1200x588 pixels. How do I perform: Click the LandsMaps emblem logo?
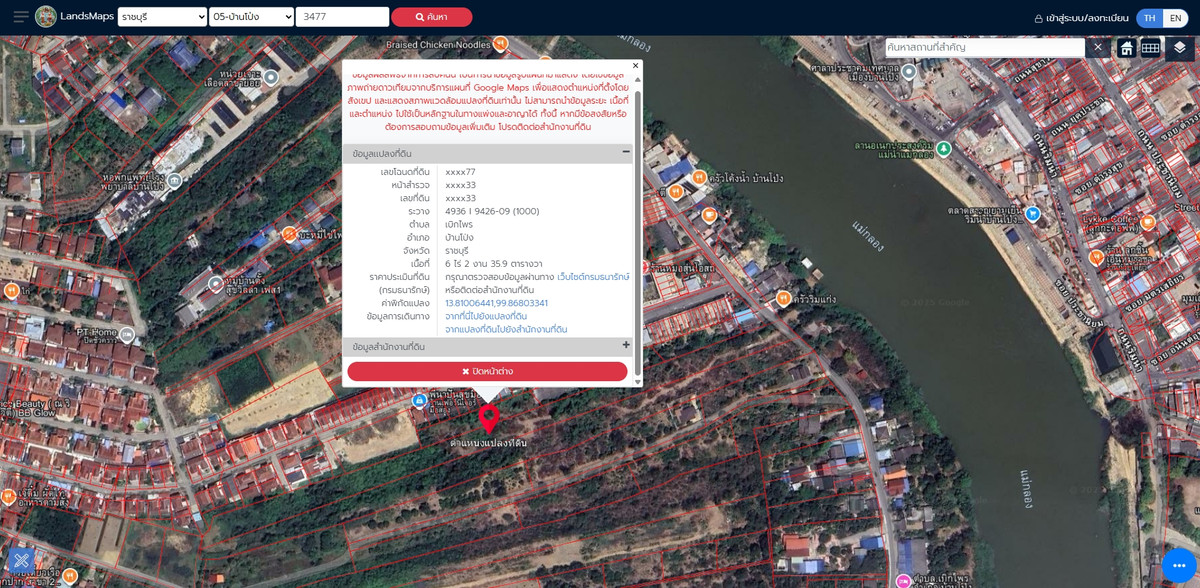tap(46, 17)
